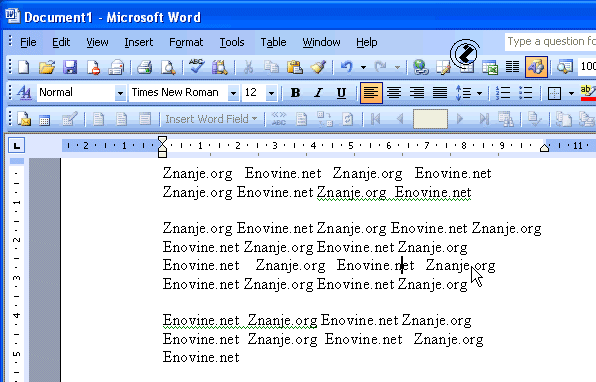This screenshot has height=382, width=596.
Task: Open the Borders dropdown arrow
Action: coord(571,93)
